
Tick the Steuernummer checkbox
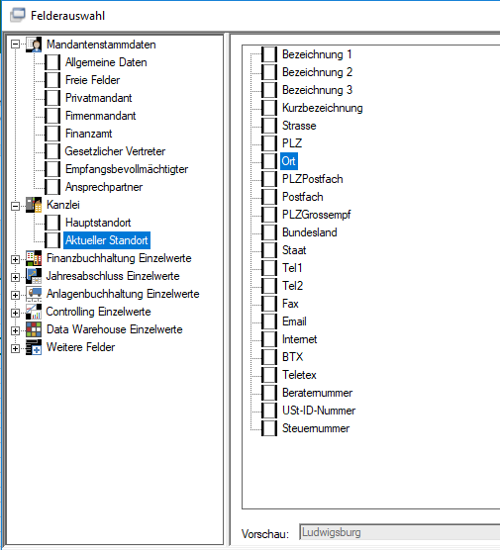pyautogui.click(x=269, y=428)
